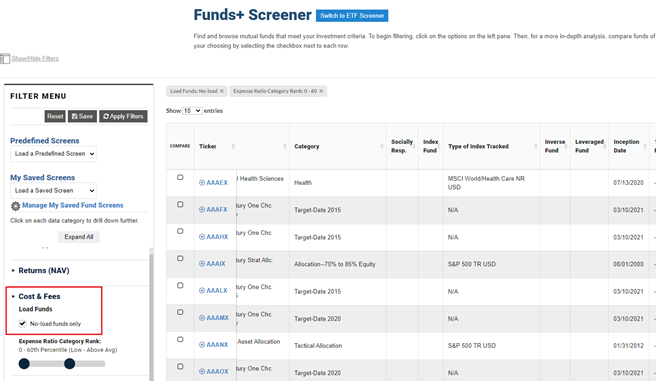This screenshot has height=381, width=656.
Task: Click the right expense ratio slider handle
Action: (69, 363)
